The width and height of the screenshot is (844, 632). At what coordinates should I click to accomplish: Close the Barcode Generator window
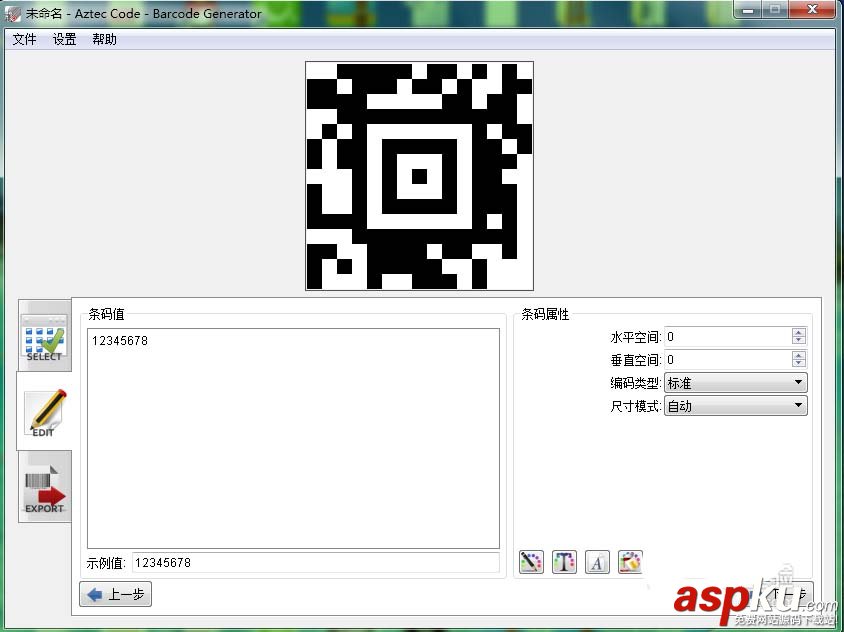point(813,10)
